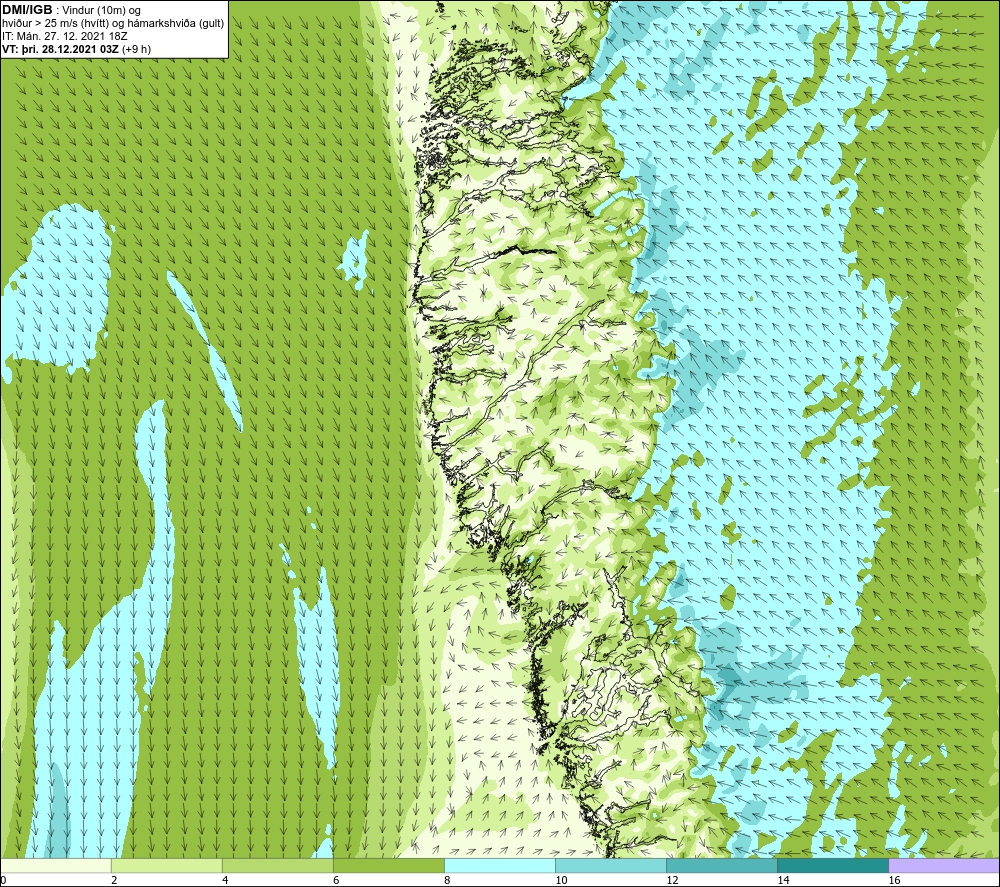
Task: Select the 4–6 m/s green swatch
Action: click(x=278, y=865)
